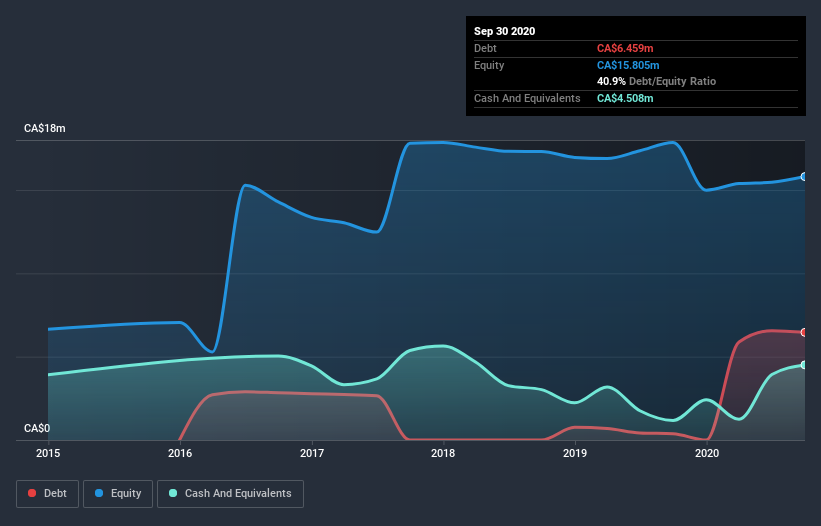Click the Cash And Equivalents endpoint marker
The image size is (821, 526).
click(804, 365)
